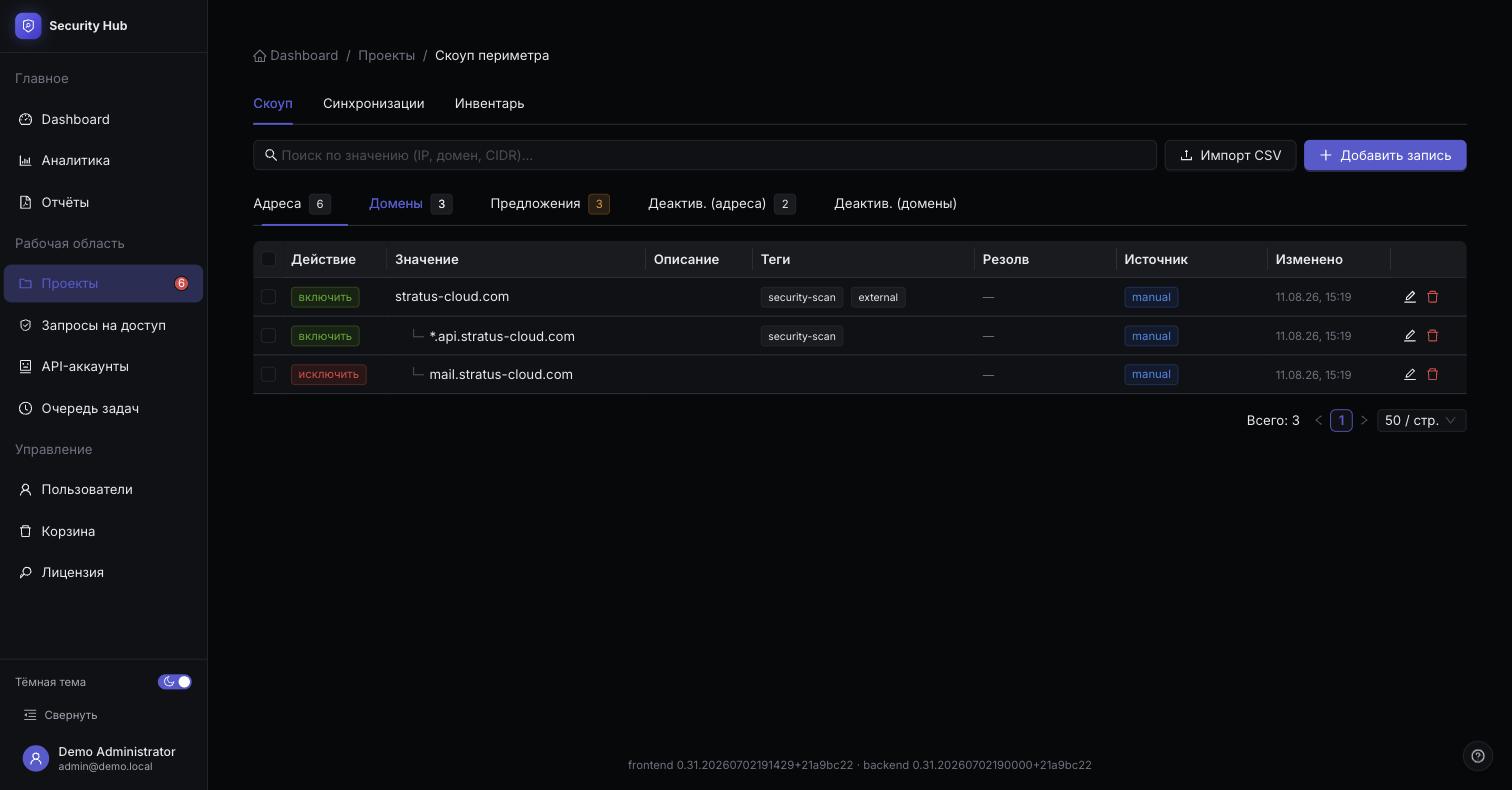Check the mail.stratus-cloud.com row checkbox
The height and width of the screenshot is (790, 1512).
click(268, 374)
